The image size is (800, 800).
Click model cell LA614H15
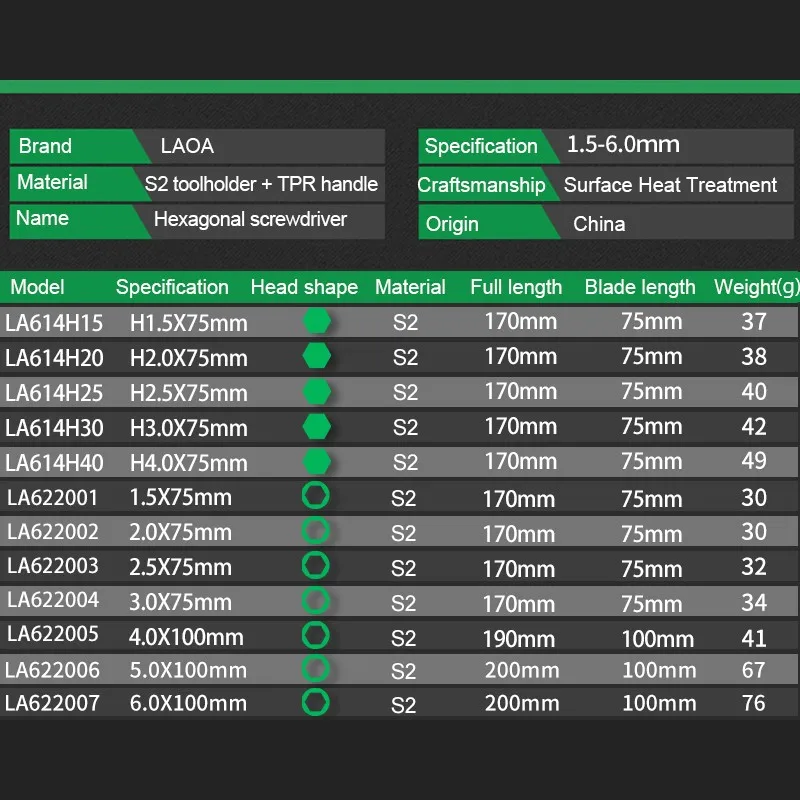tap(54, 323)
